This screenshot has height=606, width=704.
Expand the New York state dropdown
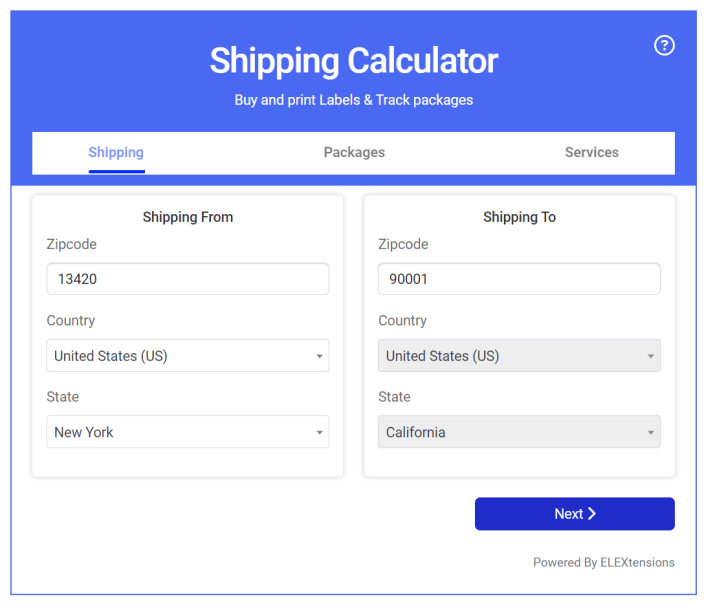[x=188, y=432]
